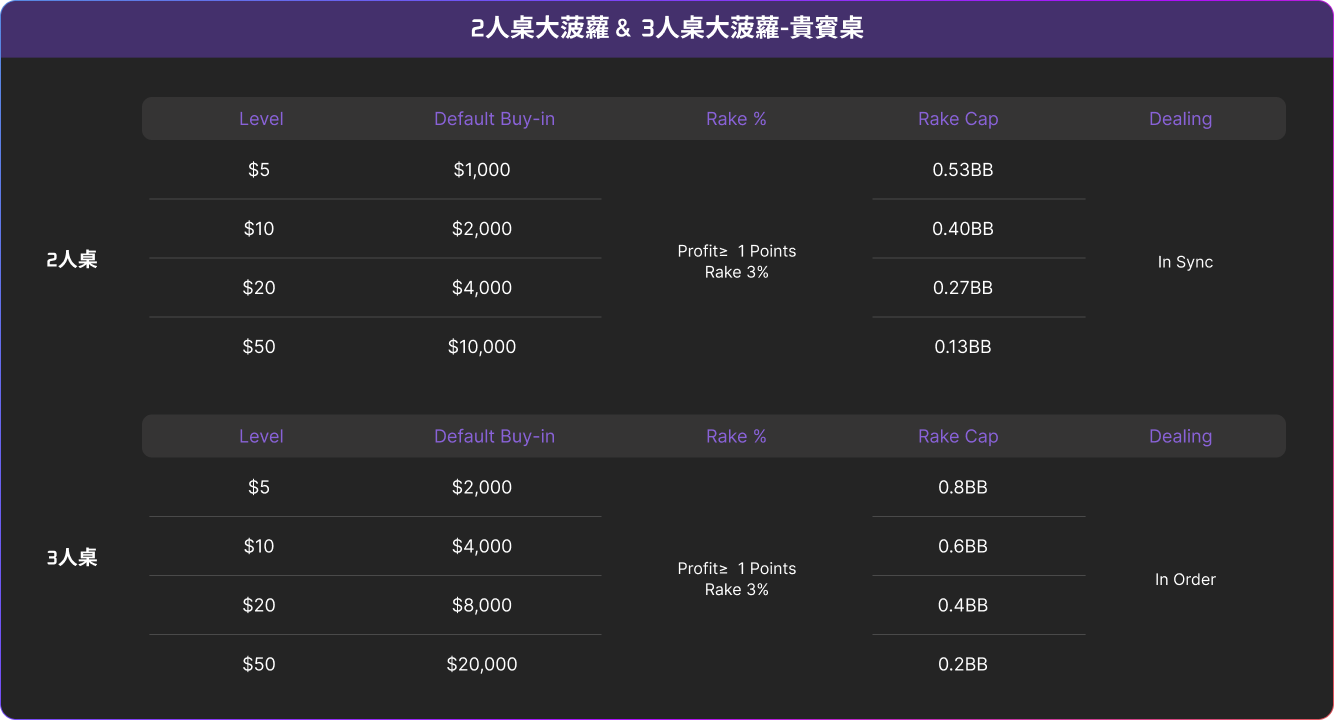Click the 0.53BB rake cap value

point(963,170)
